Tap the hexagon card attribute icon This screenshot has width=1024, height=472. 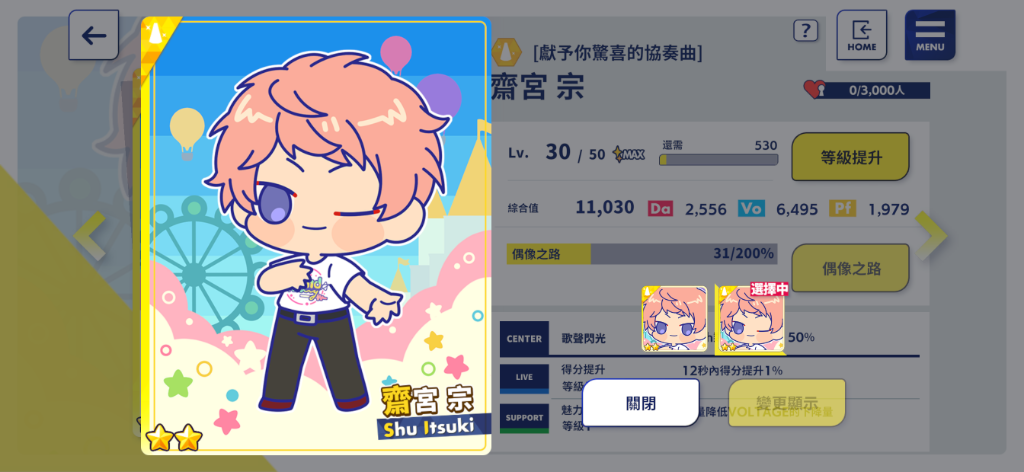click(x=506, y=52)
